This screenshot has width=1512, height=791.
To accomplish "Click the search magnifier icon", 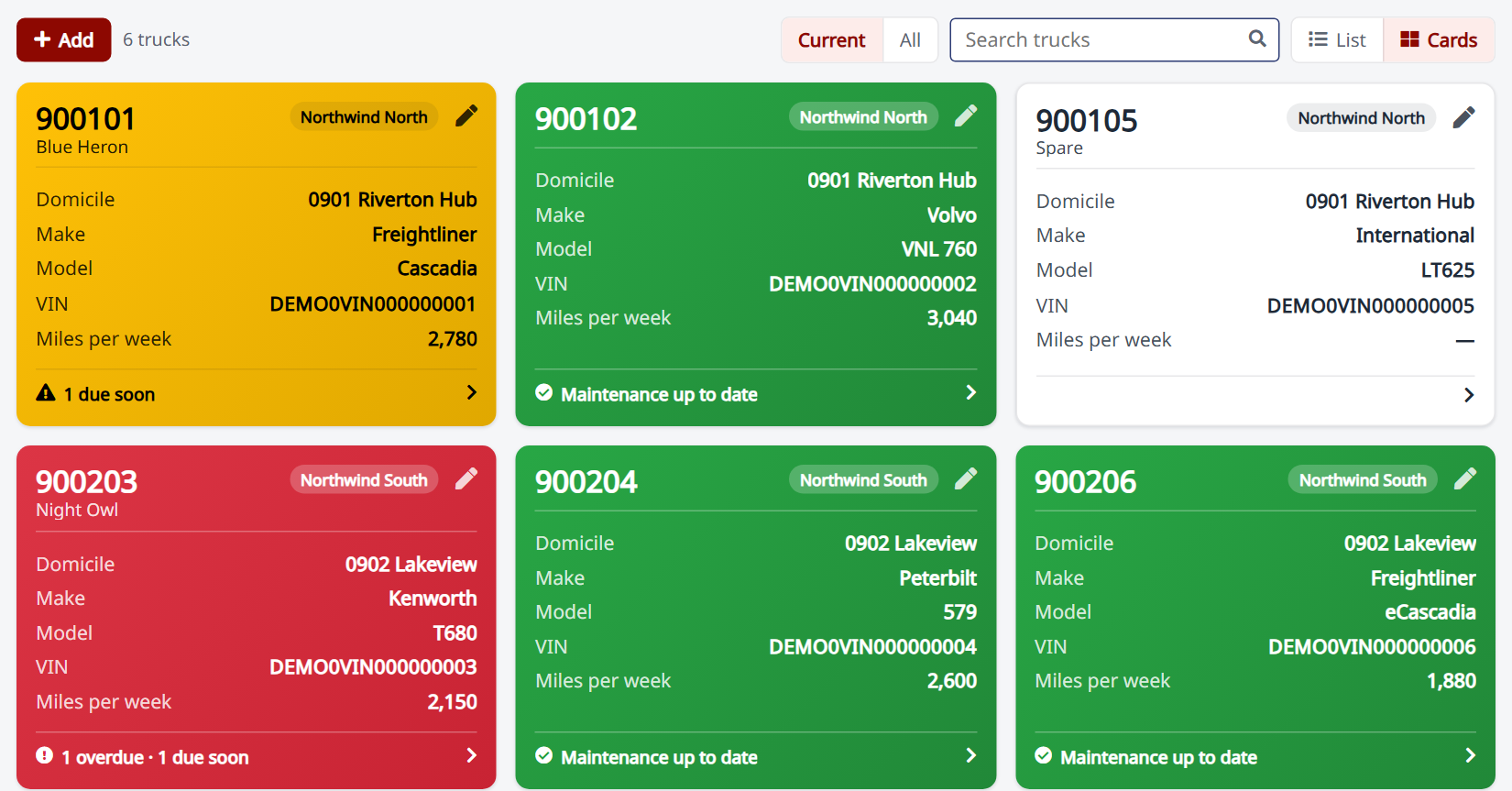I will pyautogui.click(x=1257, y=38).
